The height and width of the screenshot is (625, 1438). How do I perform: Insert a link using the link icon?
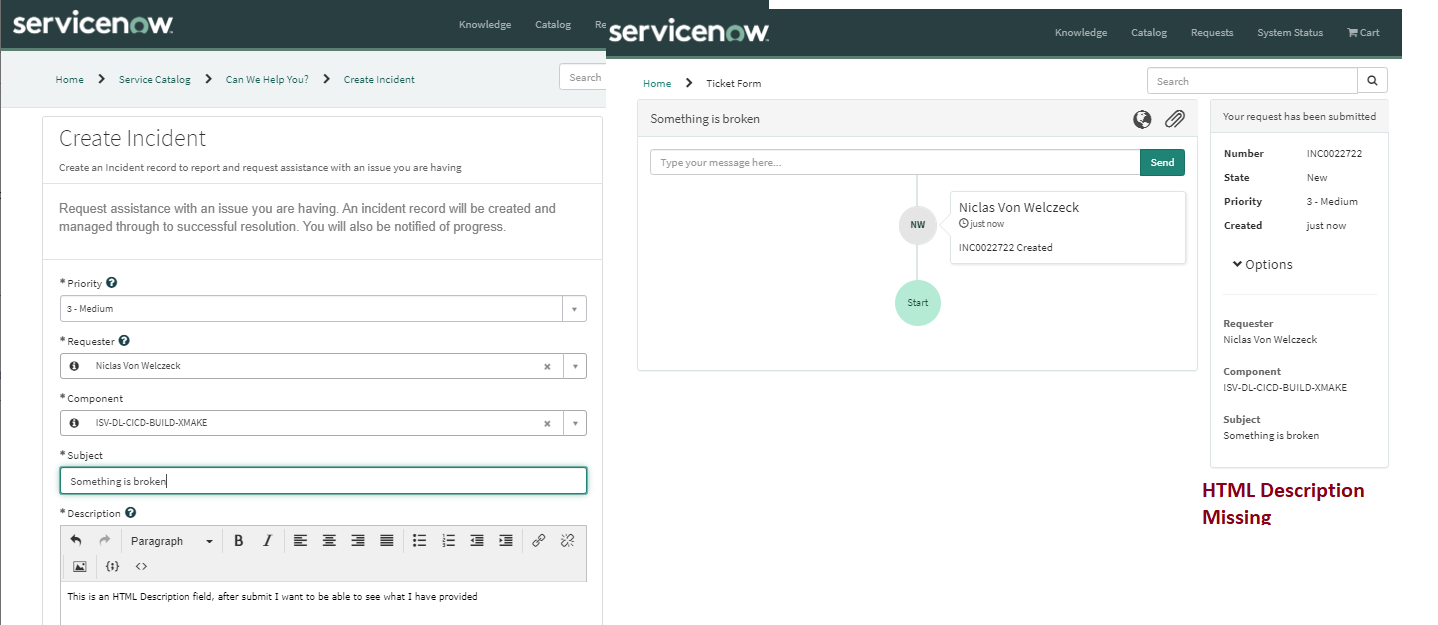coord(538,540)
